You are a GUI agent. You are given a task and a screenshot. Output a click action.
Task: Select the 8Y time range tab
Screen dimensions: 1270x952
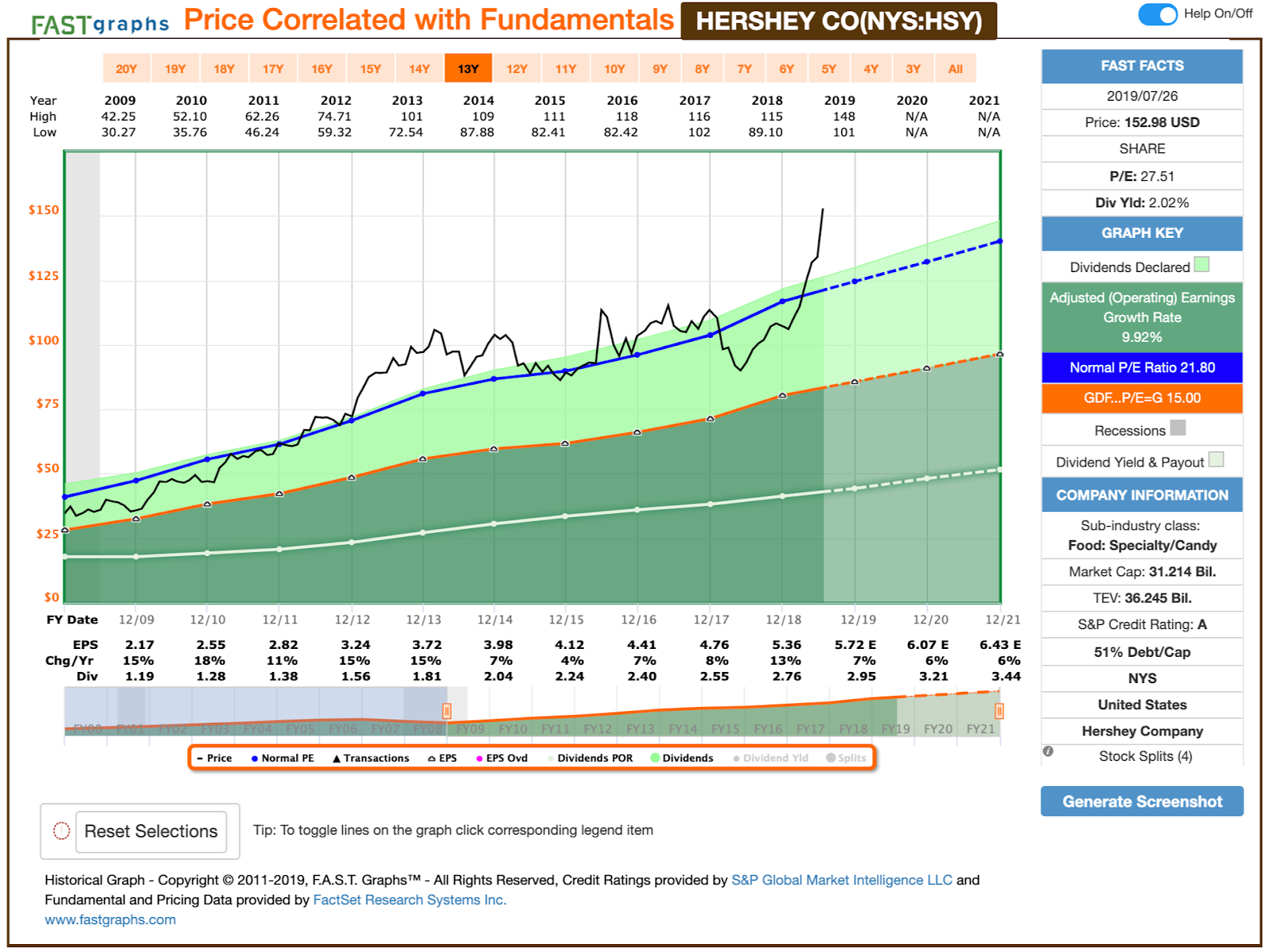pyautogui.click(x=702, y=68)
